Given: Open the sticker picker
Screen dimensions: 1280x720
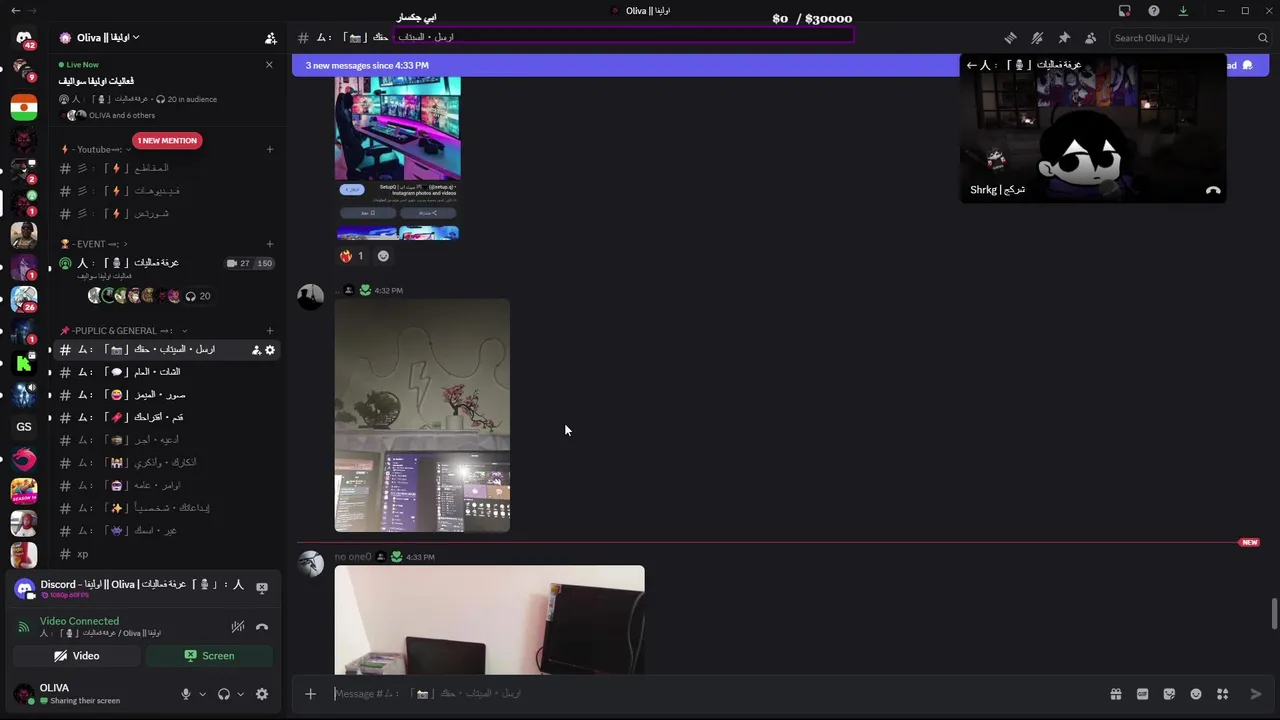Looking at the screenshot, I should tap(1169, 694).
